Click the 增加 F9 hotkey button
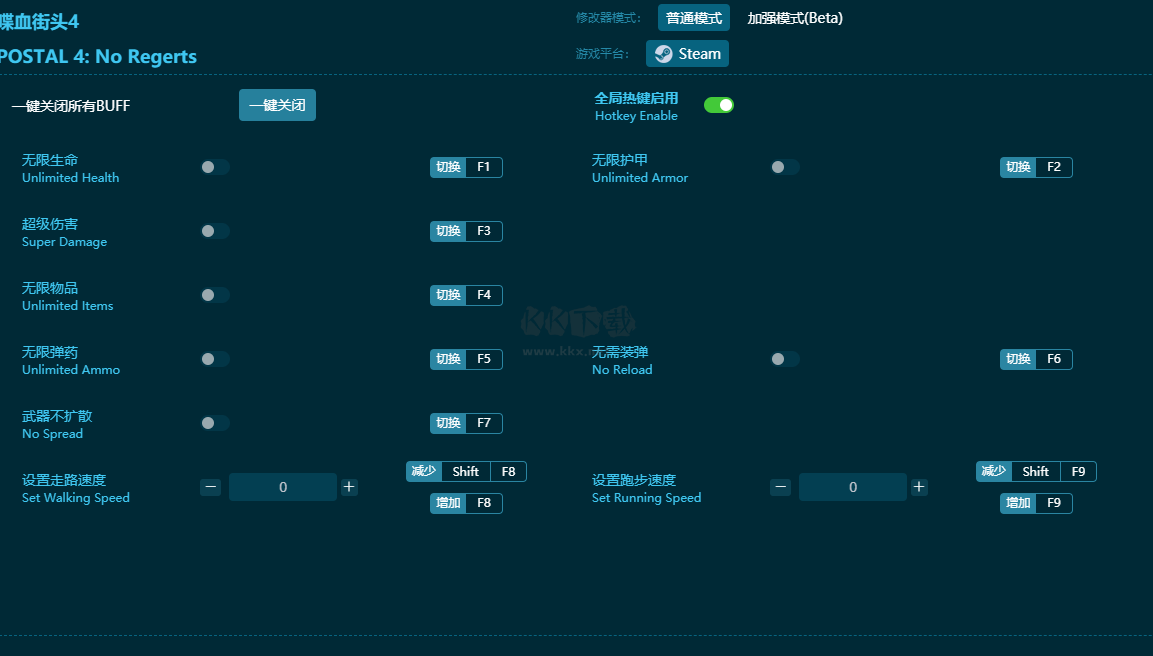 coord(1036,503)
